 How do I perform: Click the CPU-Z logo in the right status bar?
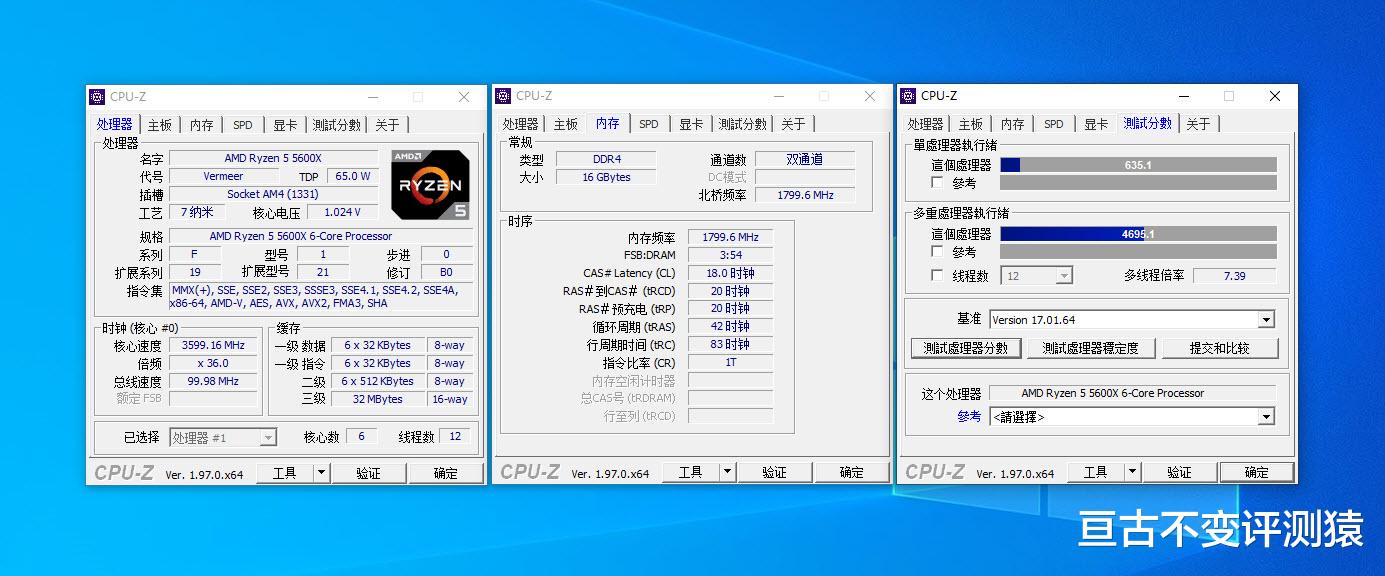click(x=938, y=471)
